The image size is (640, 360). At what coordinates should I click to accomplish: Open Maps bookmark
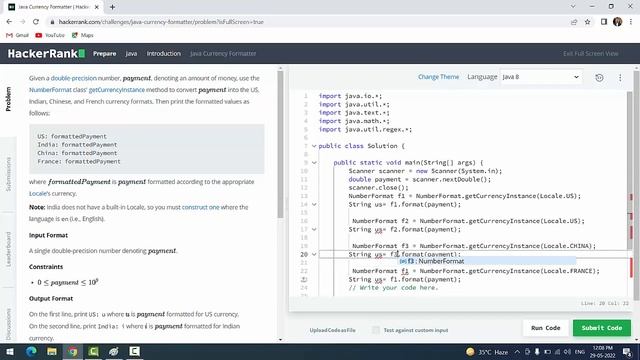[83, 35]
